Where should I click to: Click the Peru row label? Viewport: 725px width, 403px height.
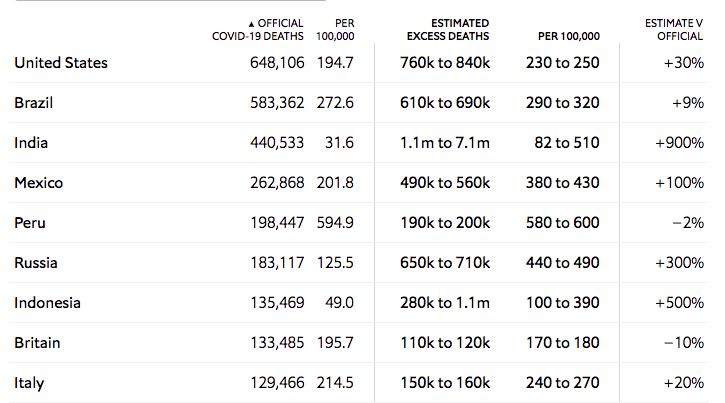click(30, 223)
